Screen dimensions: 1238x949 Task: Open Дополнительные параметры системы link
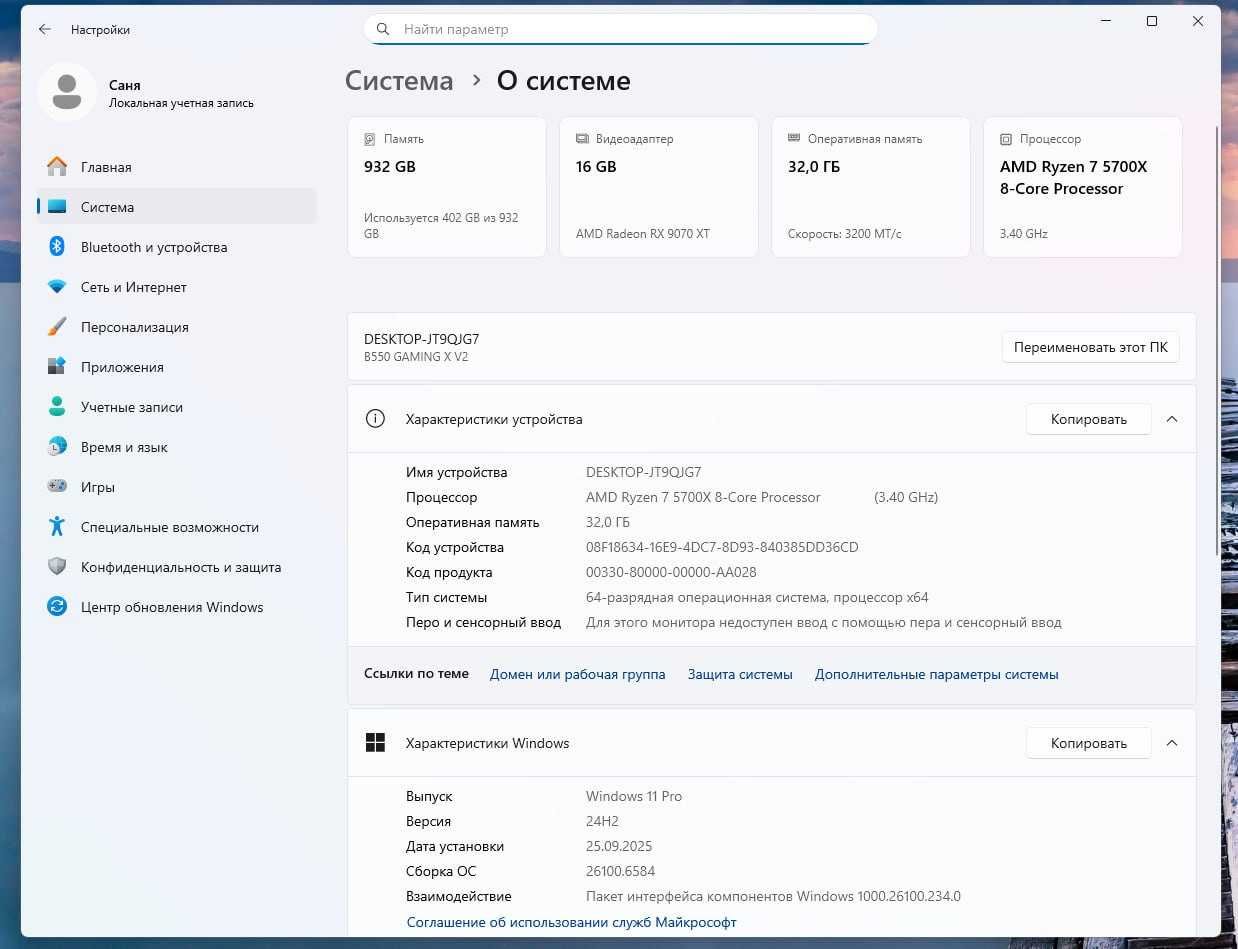936,674
